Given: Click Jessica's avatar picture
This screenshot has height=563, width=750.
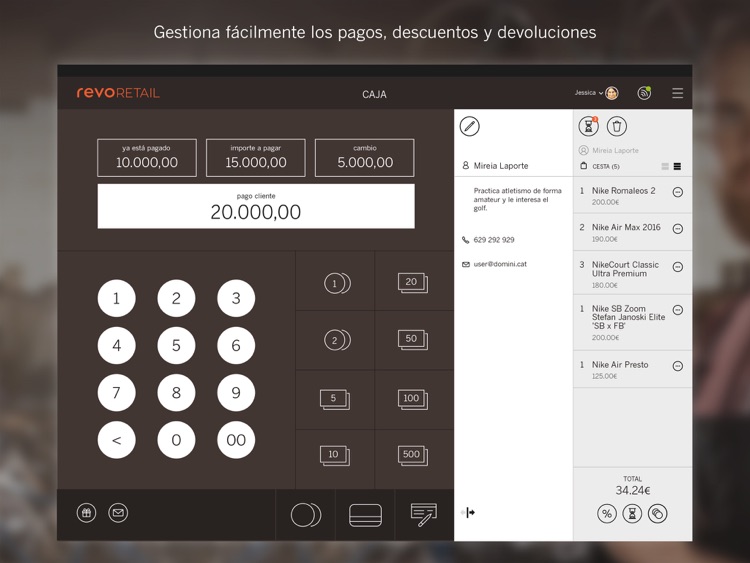Looking at the screenshot, I should (612, 93).
